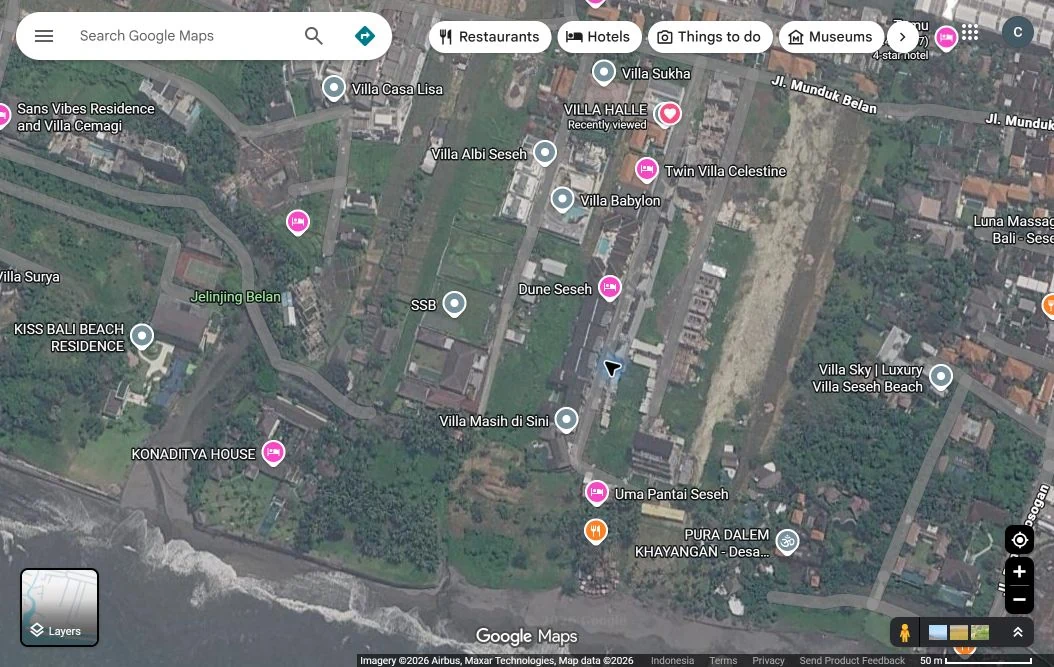
Task: Select the Dune Seseh hotel pin
Action: [x=610, y=288]
